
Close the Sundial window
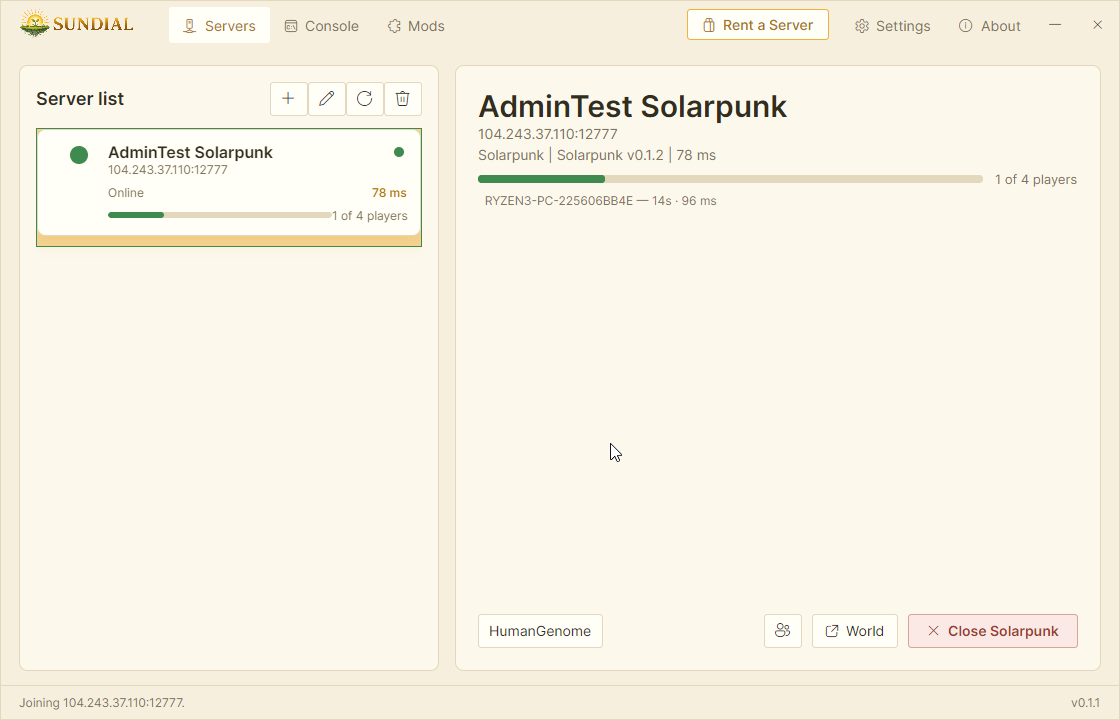1097,25
